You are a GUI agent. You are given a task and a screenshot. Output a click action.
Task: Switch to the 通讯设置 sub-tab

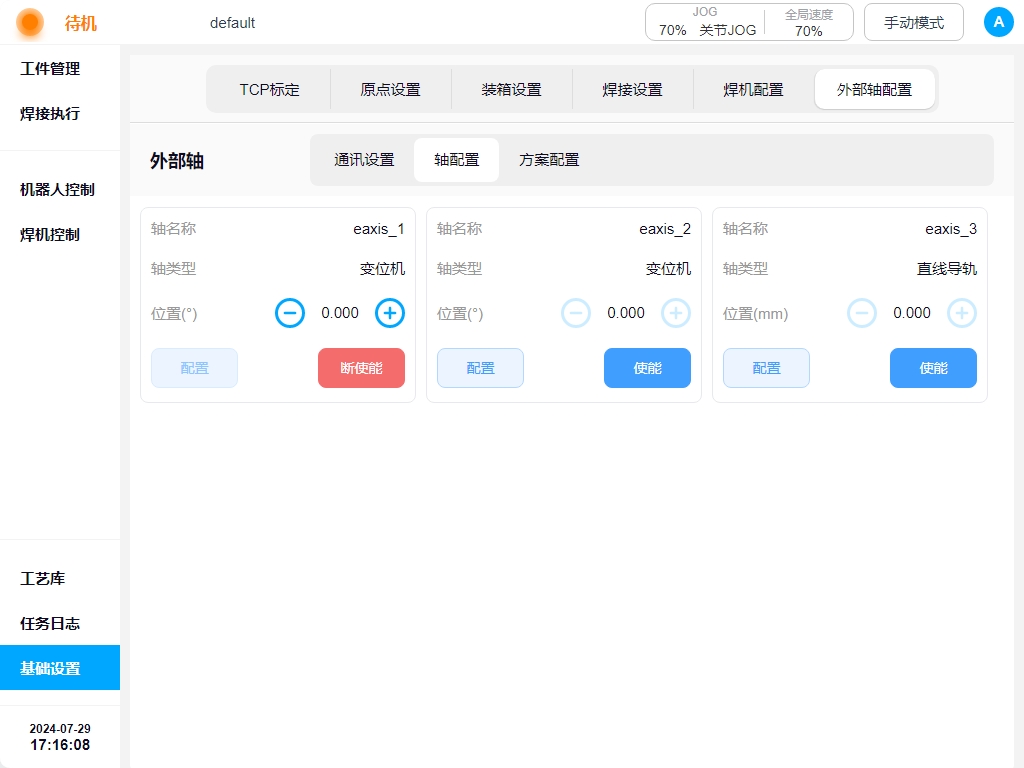point(364,160)
